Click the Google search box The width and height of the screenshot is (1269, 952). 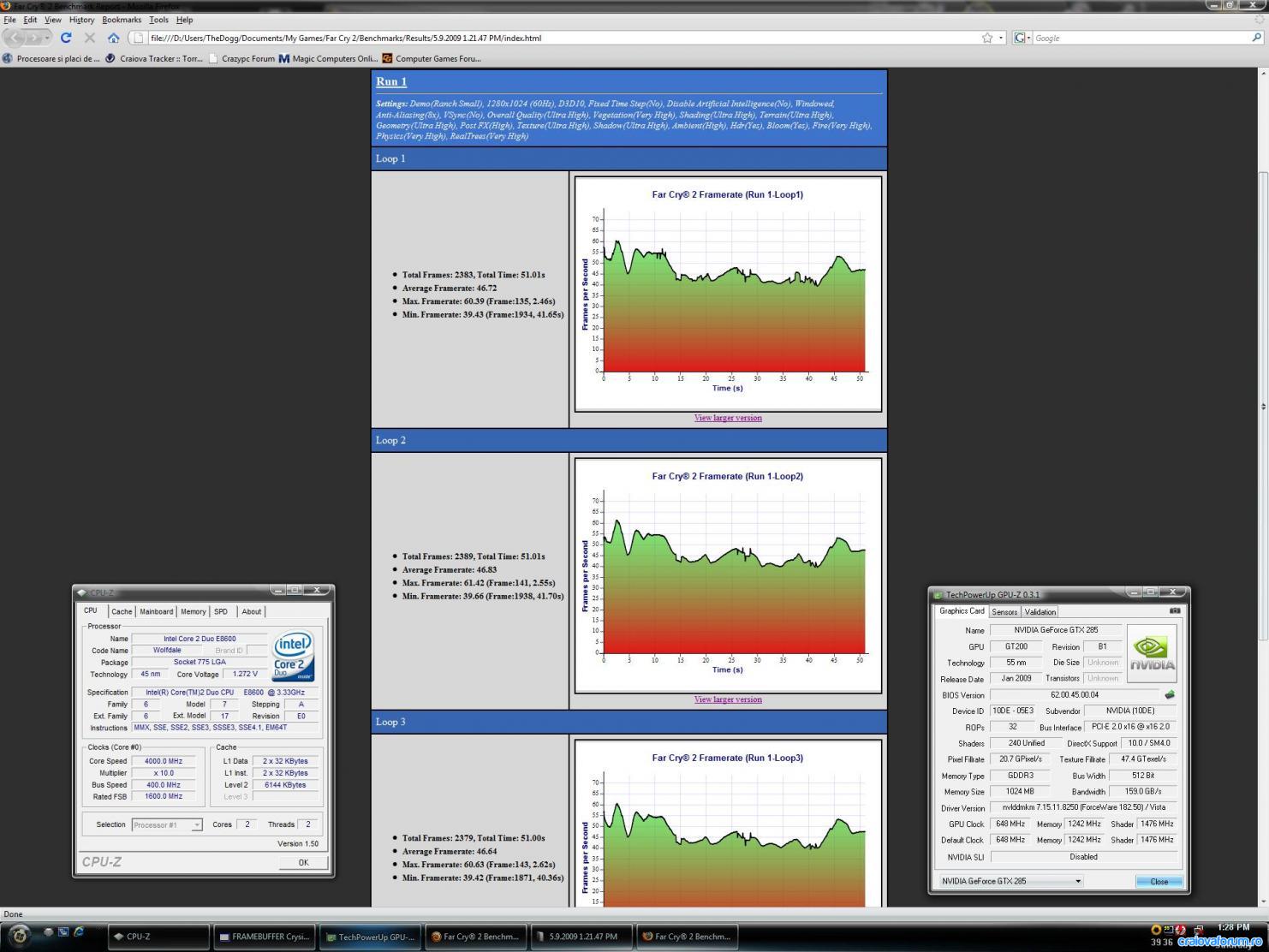point(1141,38)
